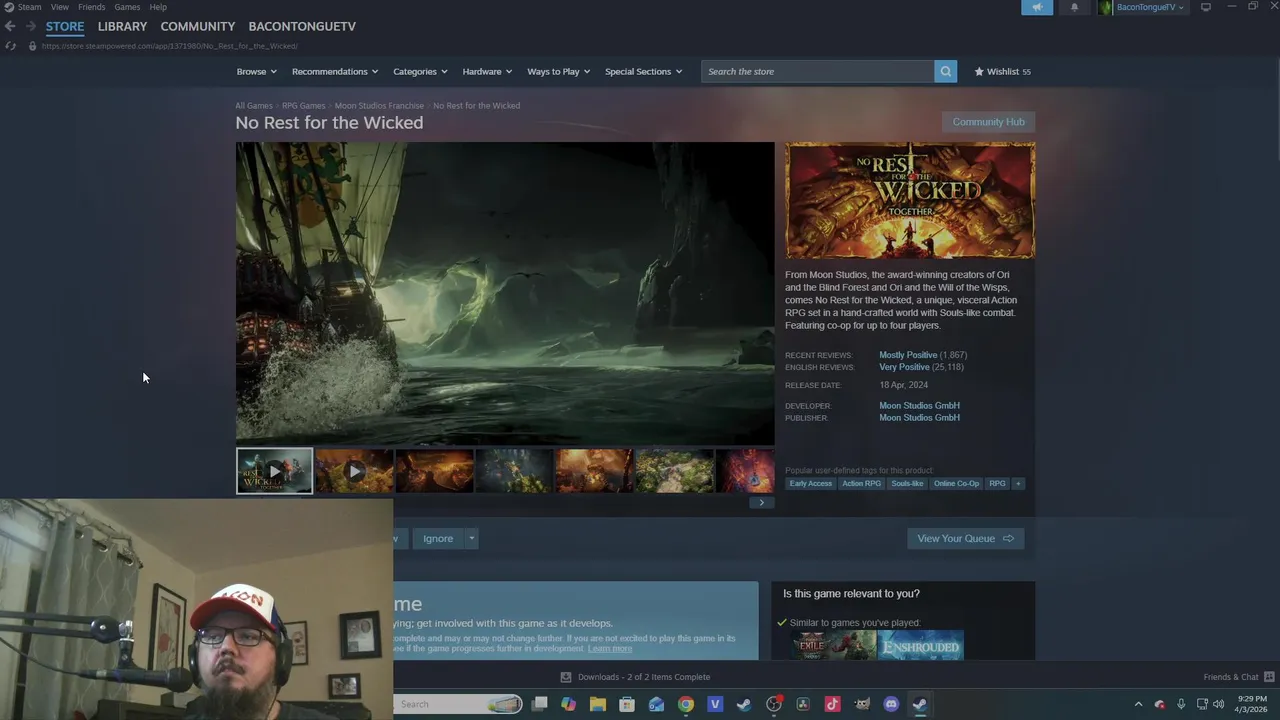Play the first trailer thumbnail
Viewport: 1280px width, 720px height.
coord(274,471)
